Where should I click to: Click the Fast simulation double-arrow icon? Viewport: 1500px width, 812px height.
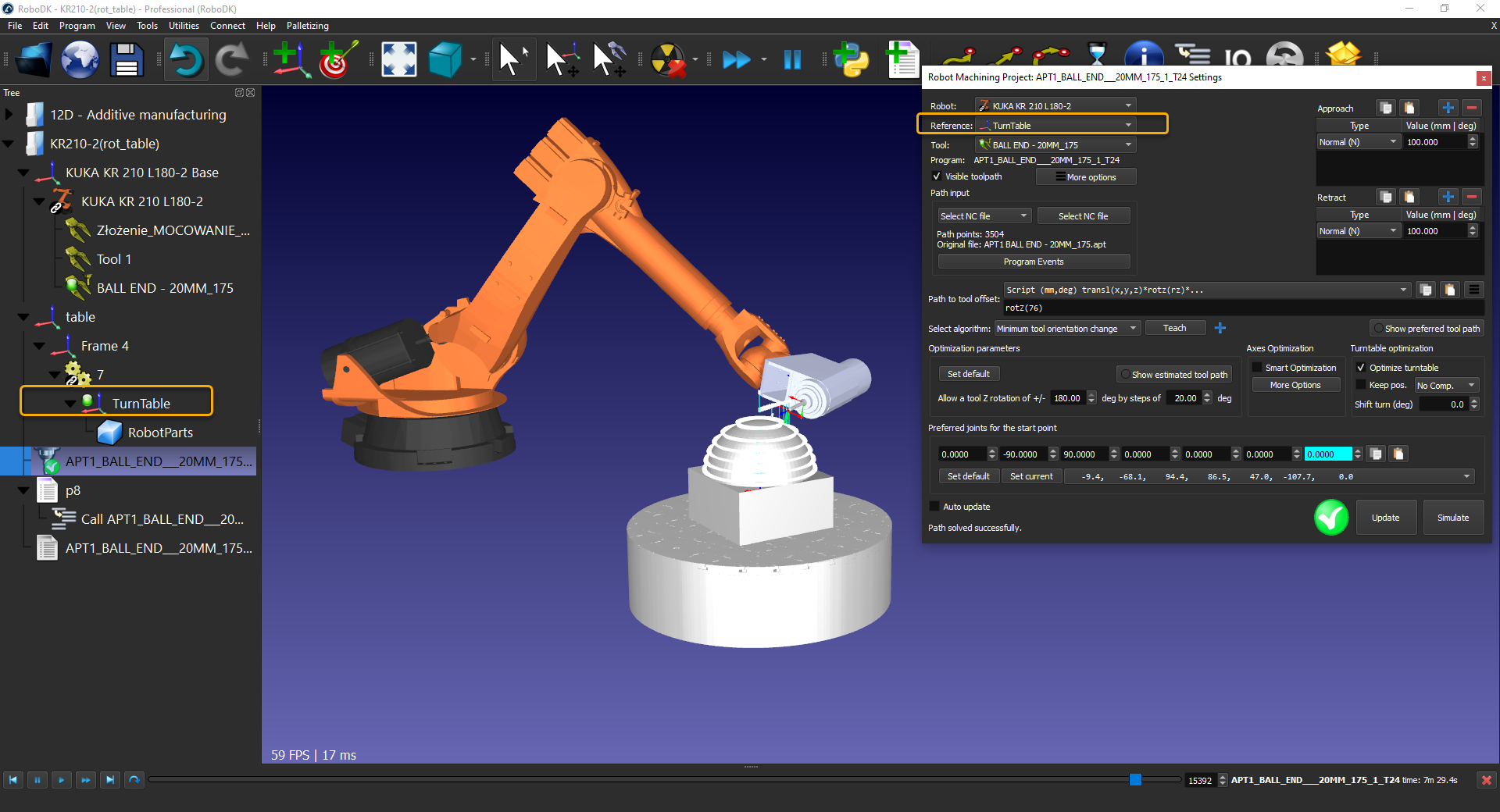(736, 60)
